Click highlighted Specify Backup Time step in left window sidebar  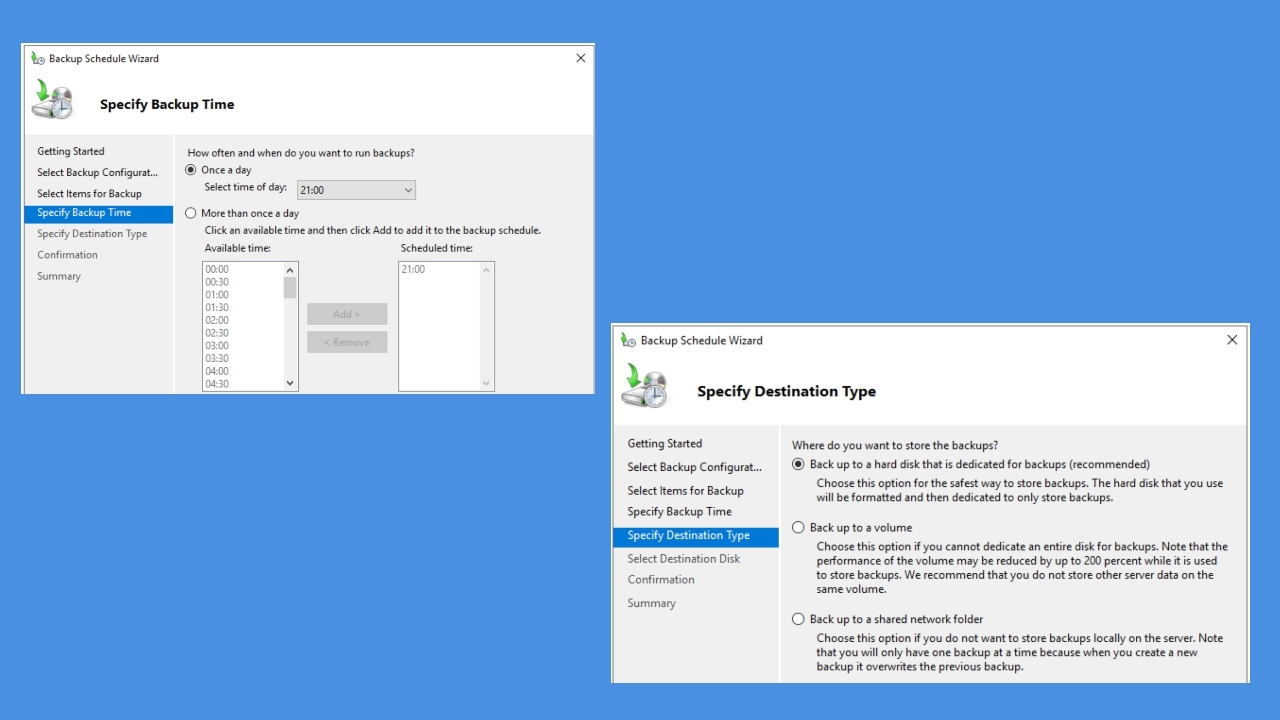tap(98, 213)
